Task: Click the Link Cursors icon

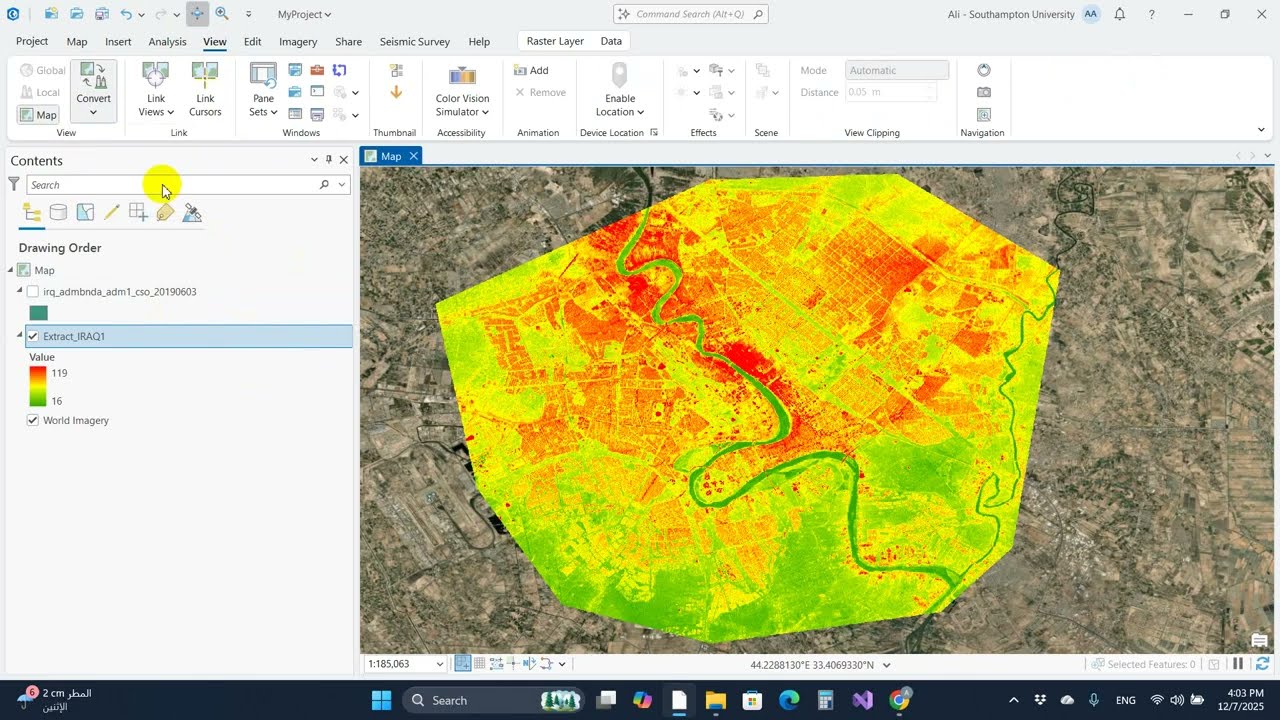Action: click(205, 75)
